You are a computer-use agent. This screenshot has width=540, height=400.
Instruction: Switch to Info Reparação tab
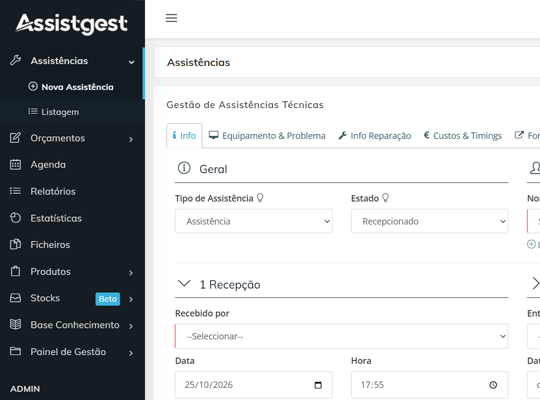[375, 135]
